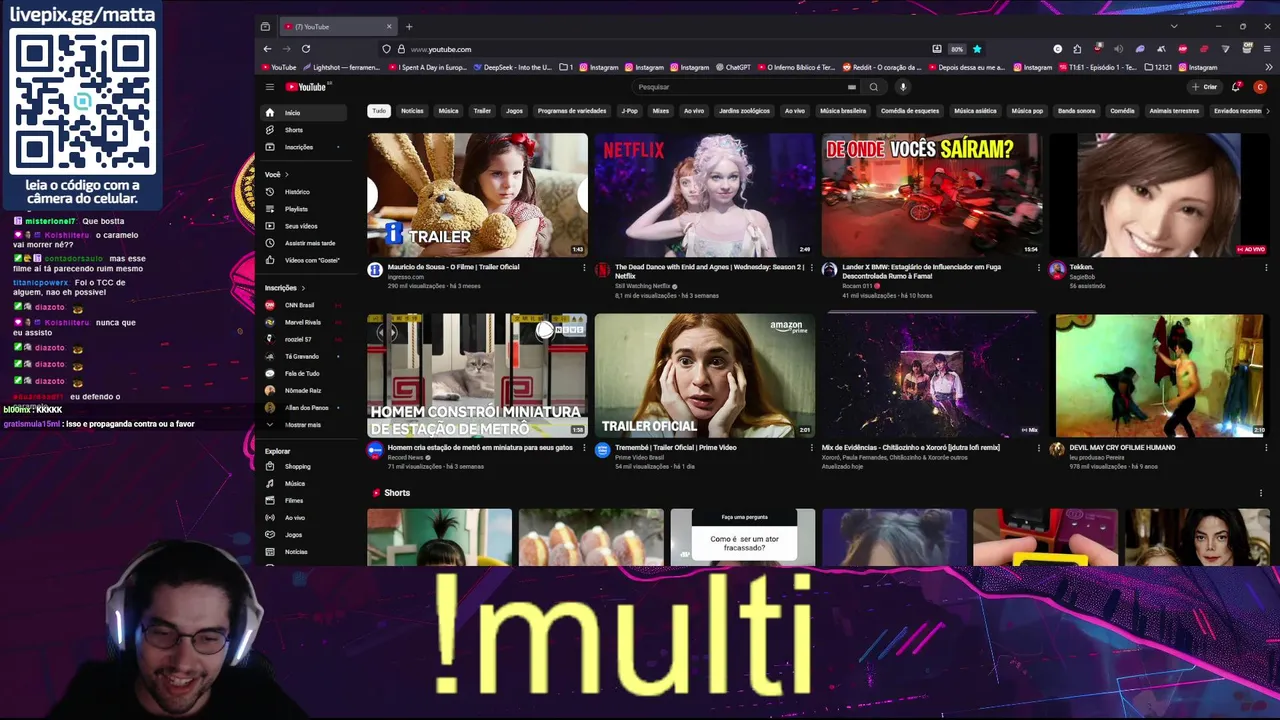
Task: Expand the Você section chevron
Action: [x=287, y=174]
